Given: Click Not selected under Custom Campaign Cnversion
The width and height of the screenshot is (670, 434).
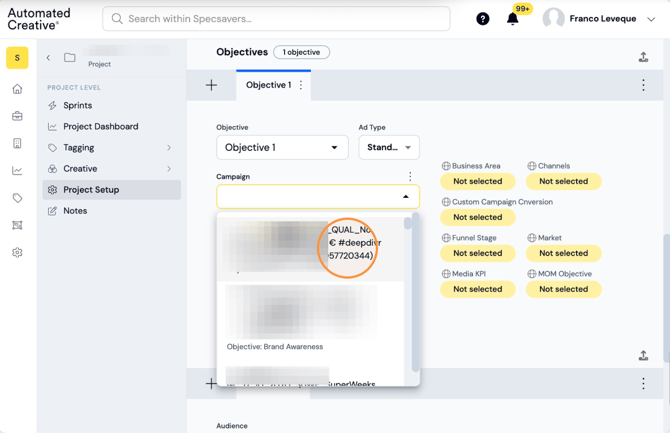Looking at the screenshot, I should 478,217.
